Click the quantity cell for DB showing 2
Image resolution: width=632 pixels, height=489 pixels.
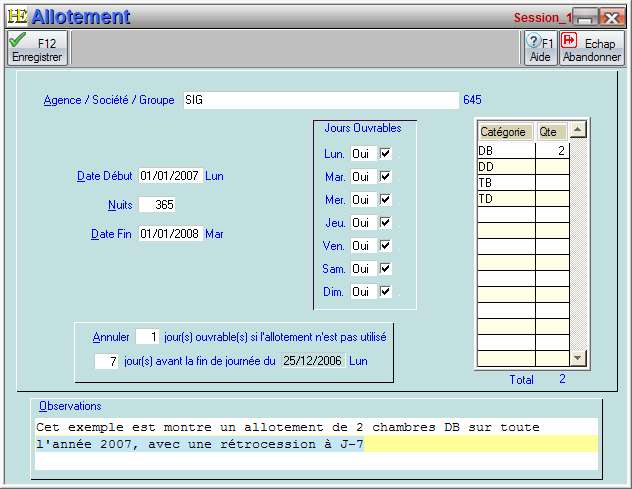[553, 151]
